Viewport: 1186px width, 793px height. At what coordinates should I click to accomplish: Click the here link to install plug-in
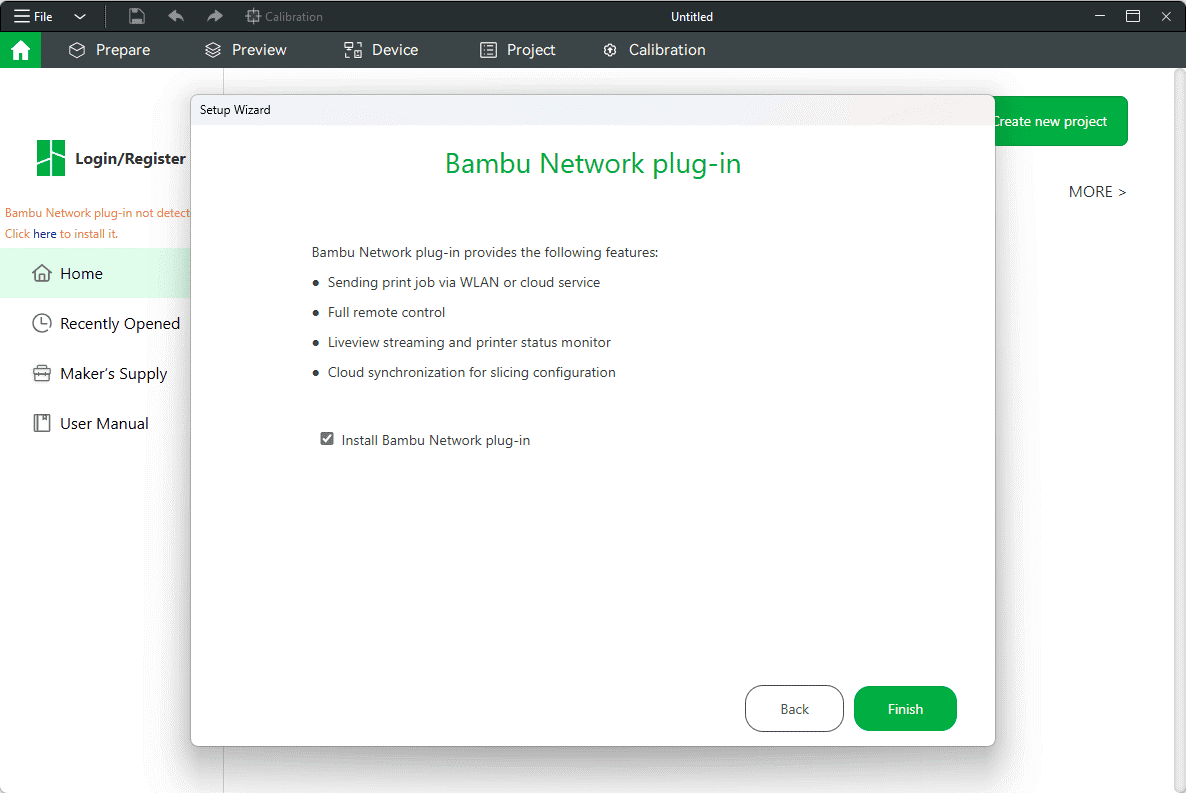[x=44, y=233]
